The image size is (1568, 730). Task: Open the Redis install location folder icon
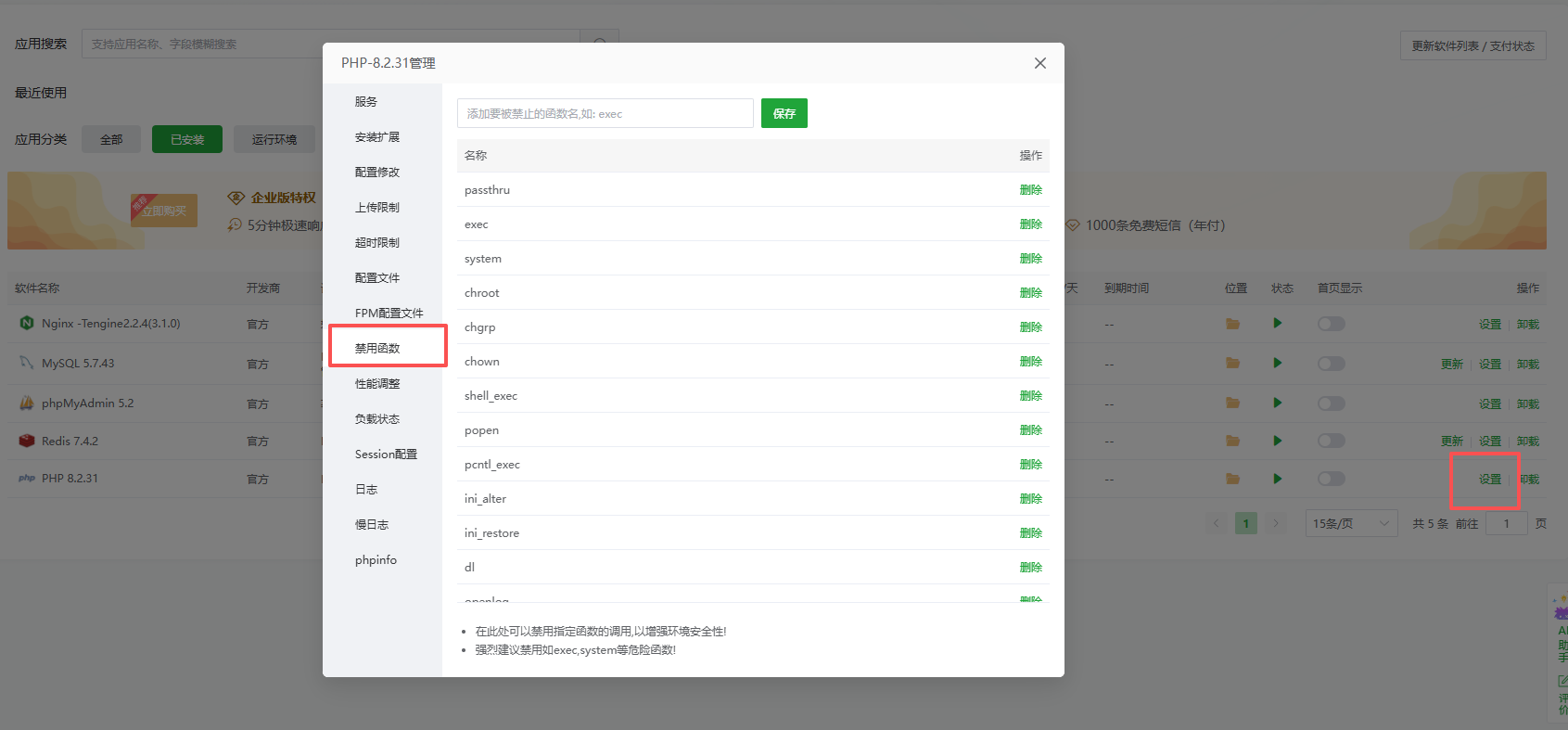point(1232,441)
